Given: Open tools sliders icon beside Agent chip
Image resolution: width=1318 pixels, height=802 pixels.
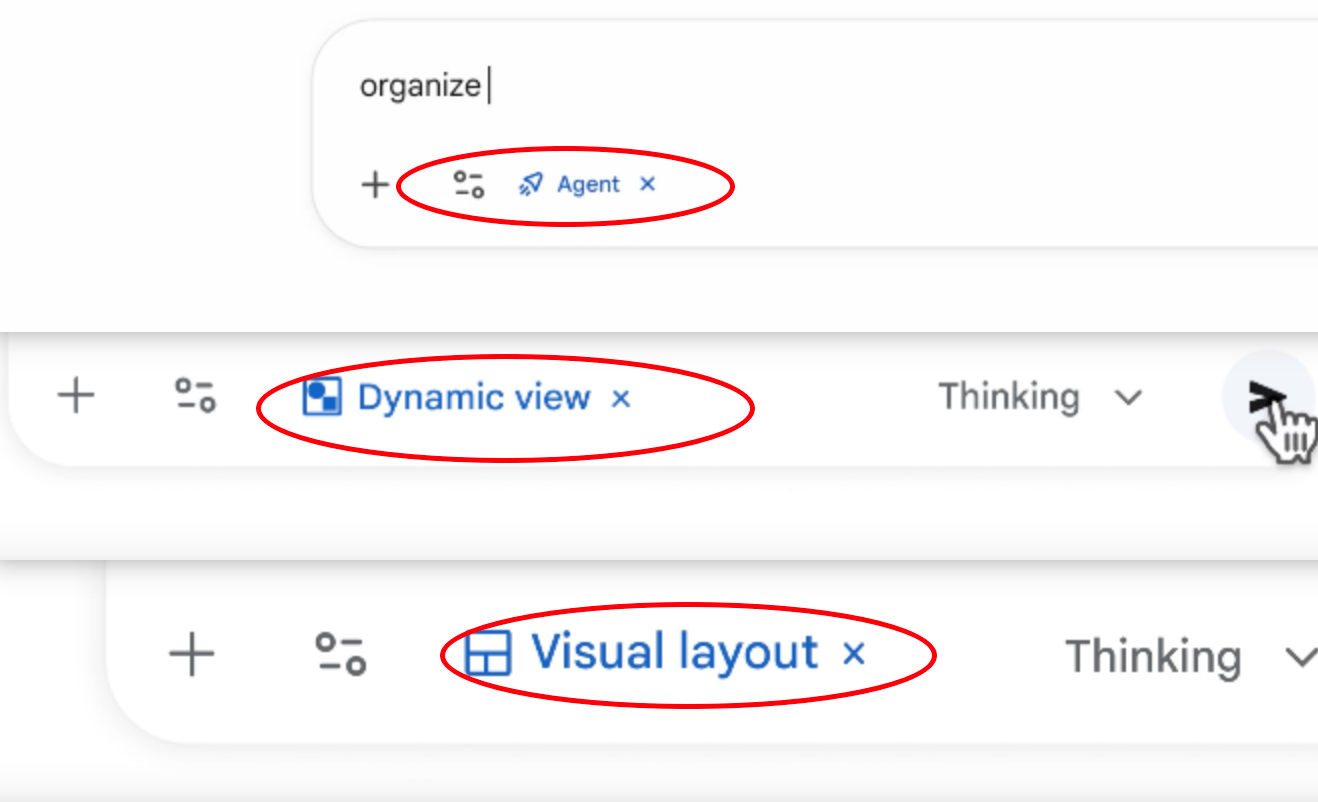Looking at the screenshot, I should click(468, 184).
